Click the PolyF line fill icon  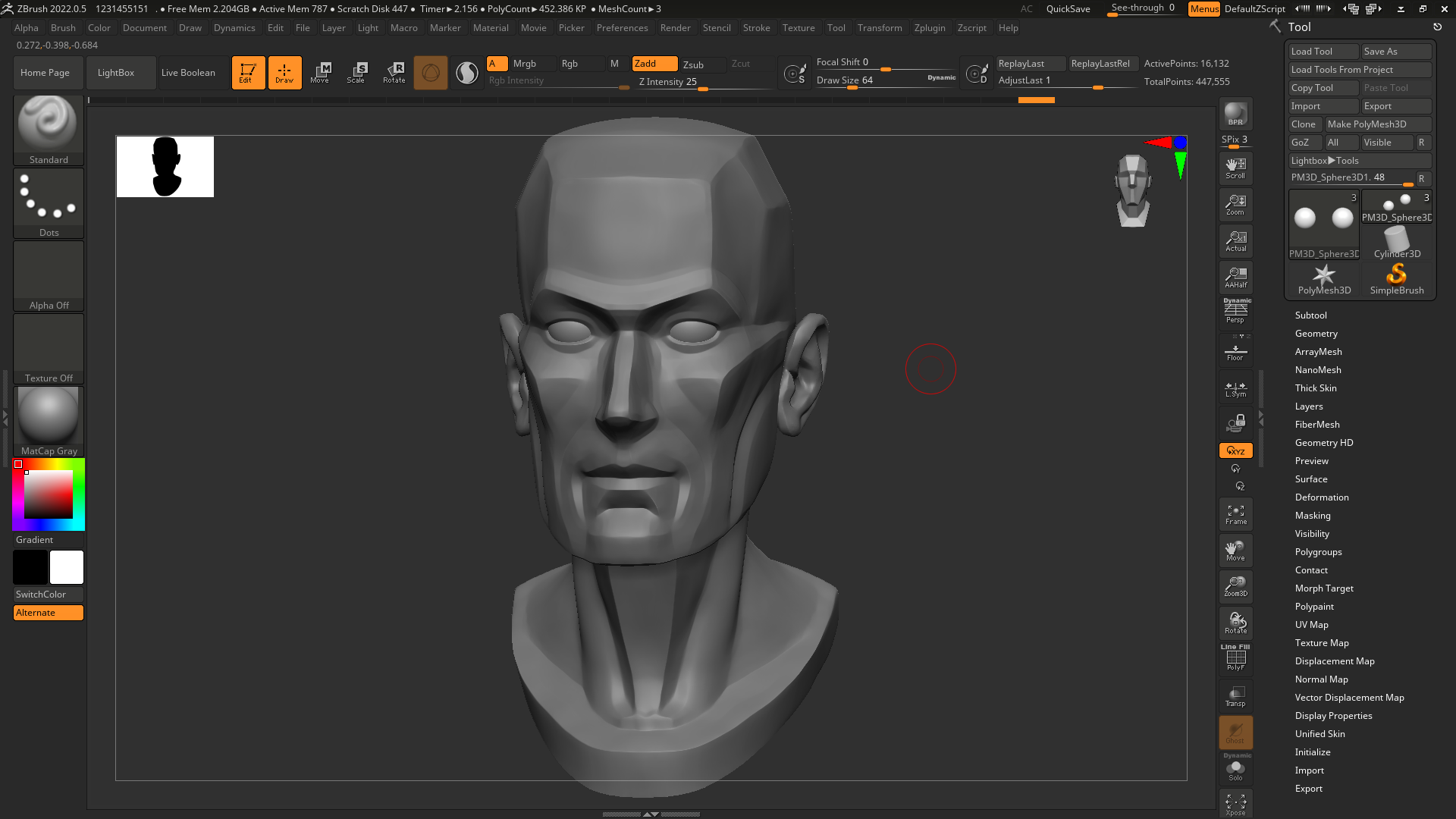[x=1235, y=657]
